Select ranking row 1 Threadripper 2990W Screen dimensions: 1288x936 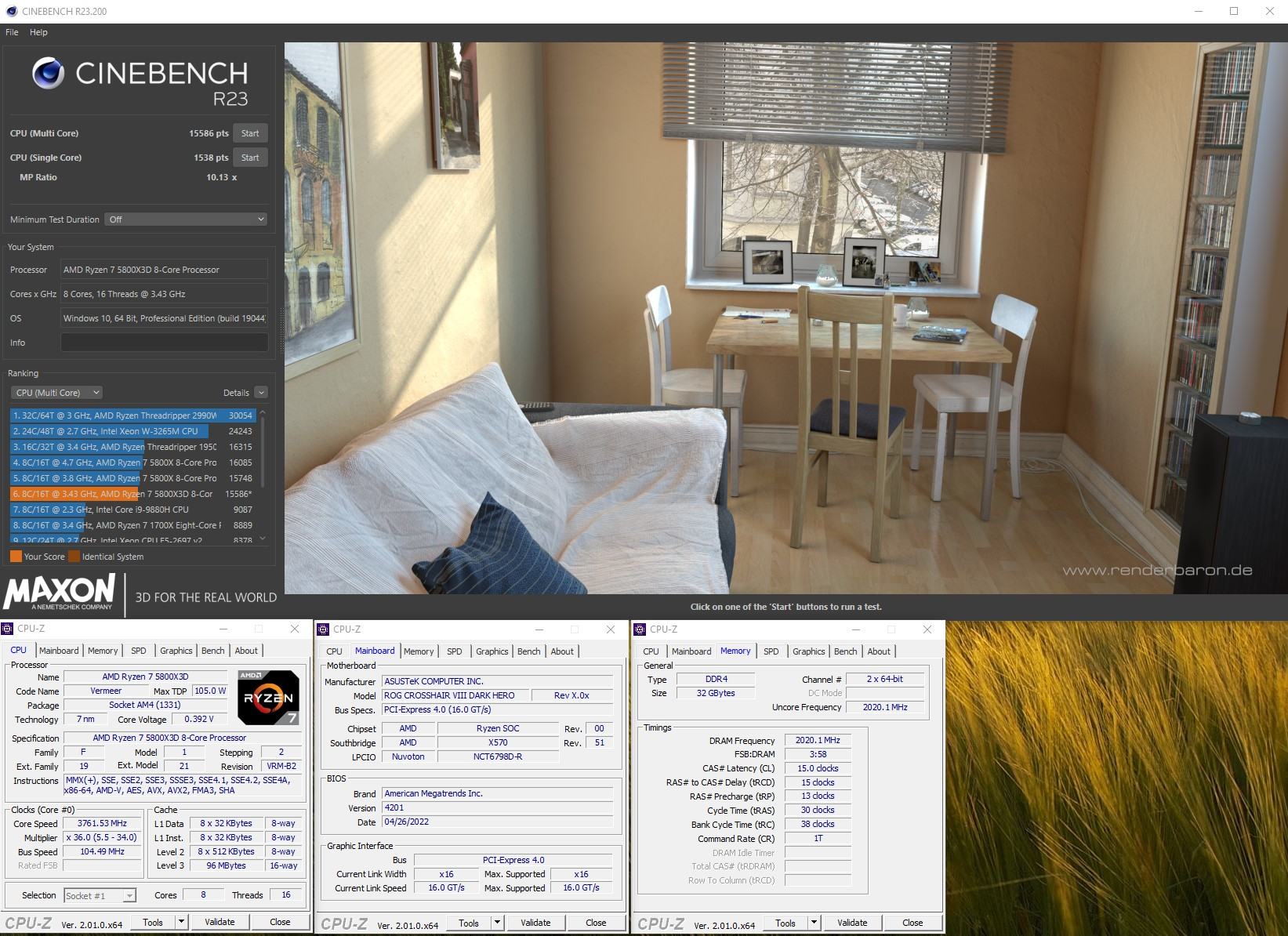tap(132, 415)
